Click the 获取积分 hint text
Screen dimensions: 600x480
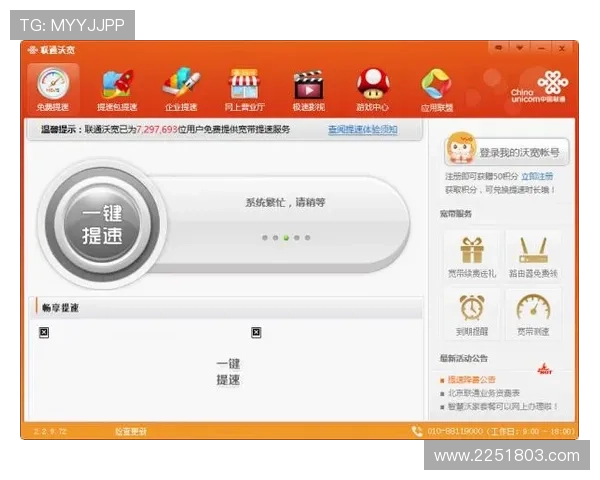coord(500,189)
